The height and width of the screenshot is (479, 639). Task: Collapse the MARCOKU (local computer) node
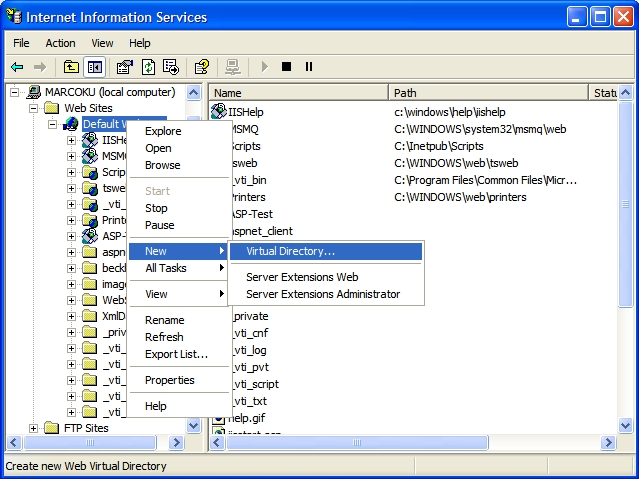point(14,93)
